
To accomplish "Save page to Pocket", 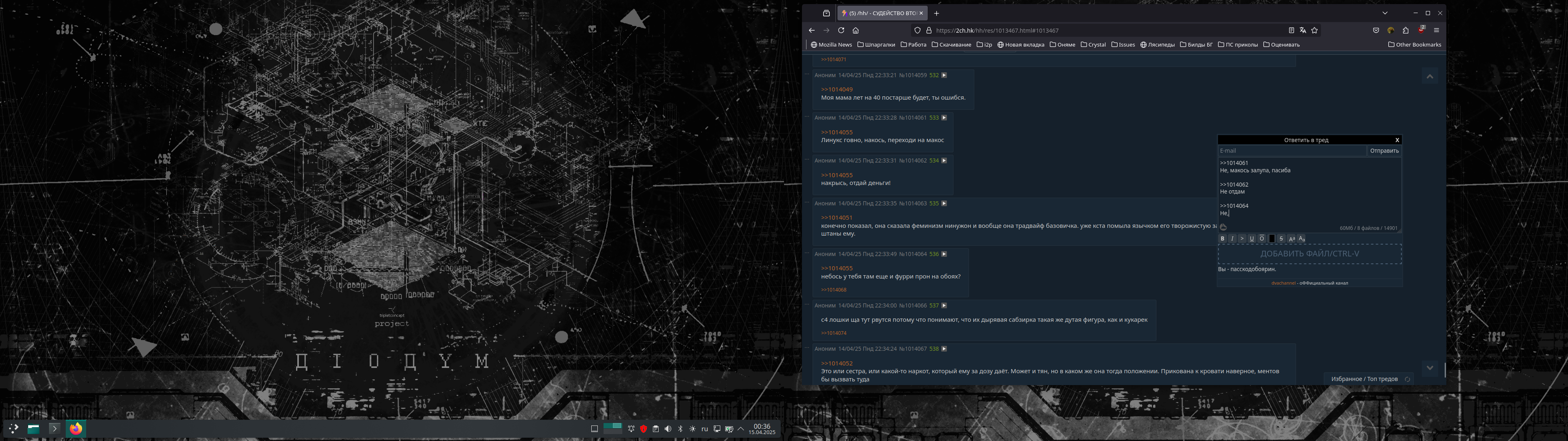I will click(1376, 31).
